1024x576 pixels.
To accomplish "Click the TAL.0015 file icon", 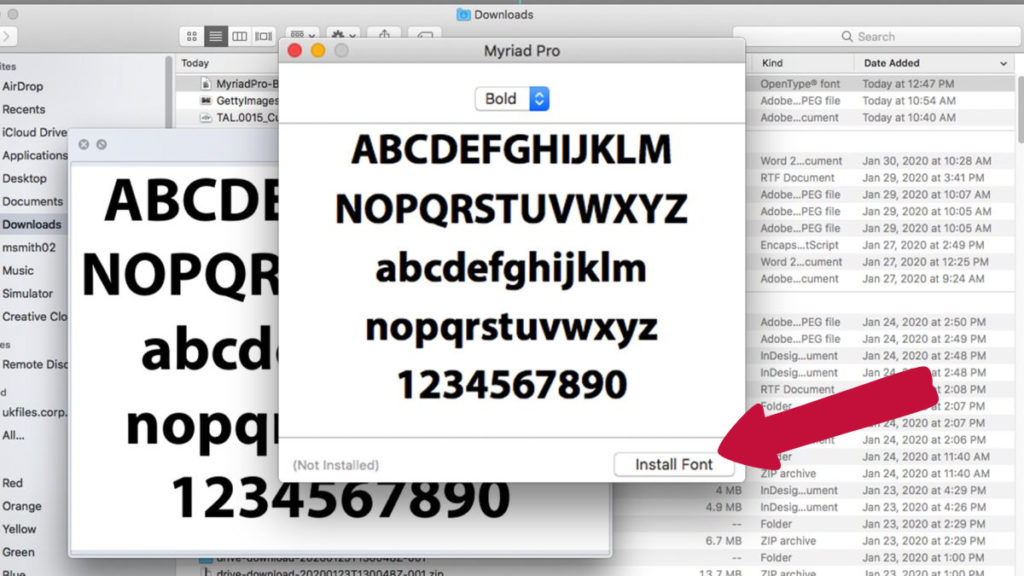I will pyautogui.click(x=206, y=118).
